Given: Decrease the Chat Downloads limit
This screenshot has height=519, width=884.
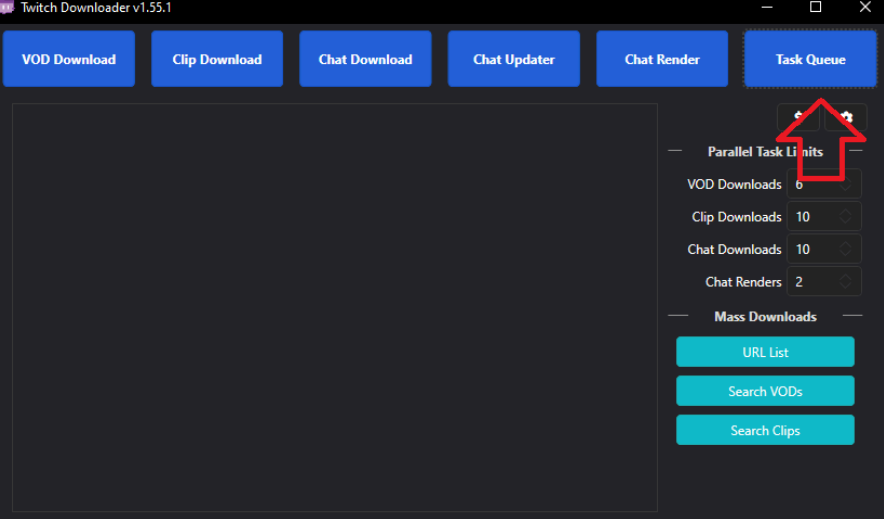Looking at the screenshot, I should [x=845, y=254].
